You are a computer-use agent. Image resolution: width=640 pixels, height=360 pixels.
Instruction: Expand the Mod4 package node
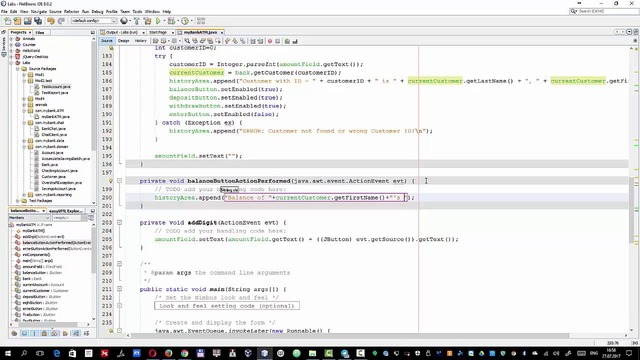pyautogui.click(x=24, y=99)
